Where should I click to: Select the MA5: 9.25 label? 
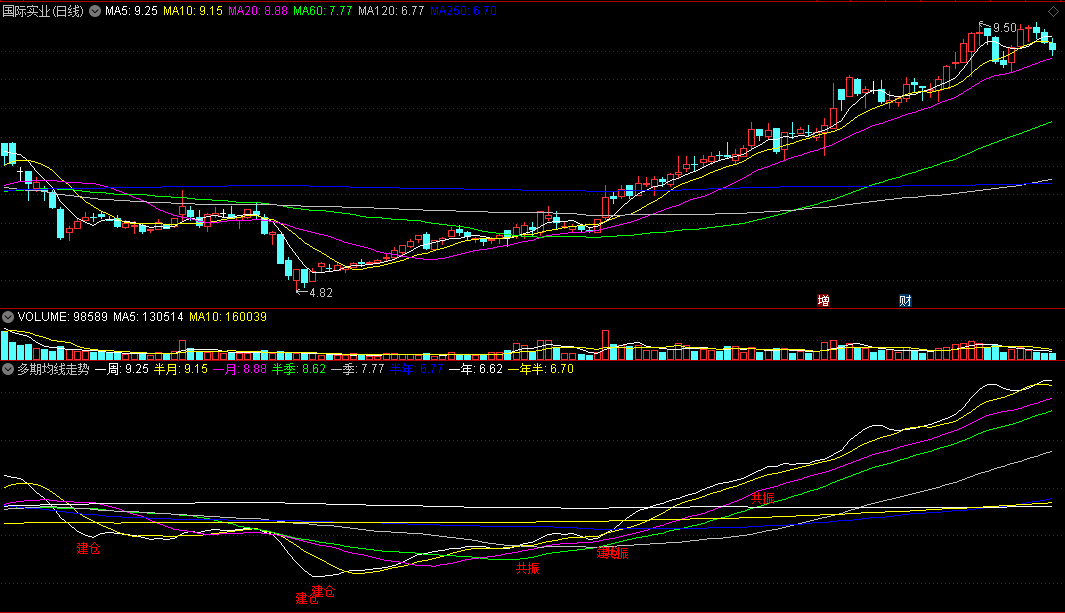pyautogui.click(x=131, y=11)
